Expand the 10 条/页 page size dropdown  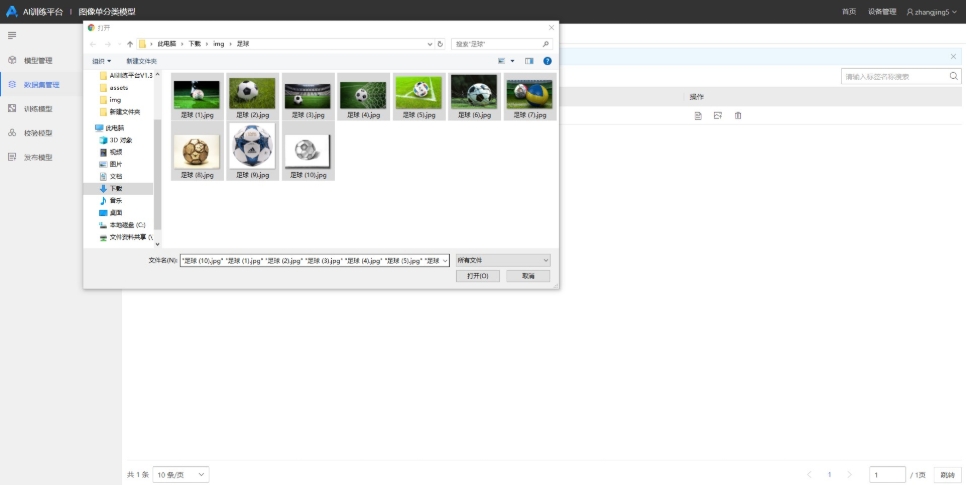click(181, 474)
